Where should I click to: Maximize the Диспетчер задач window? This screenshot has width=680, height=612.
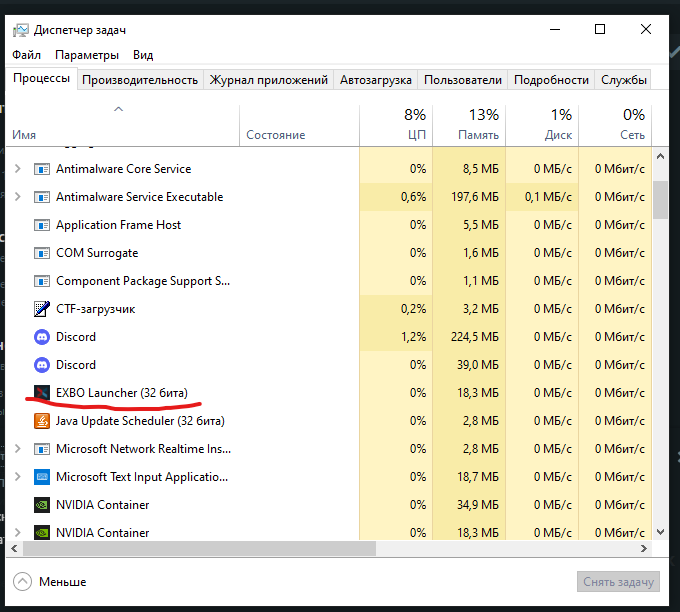pyautogui.click(x=600, y=29)
